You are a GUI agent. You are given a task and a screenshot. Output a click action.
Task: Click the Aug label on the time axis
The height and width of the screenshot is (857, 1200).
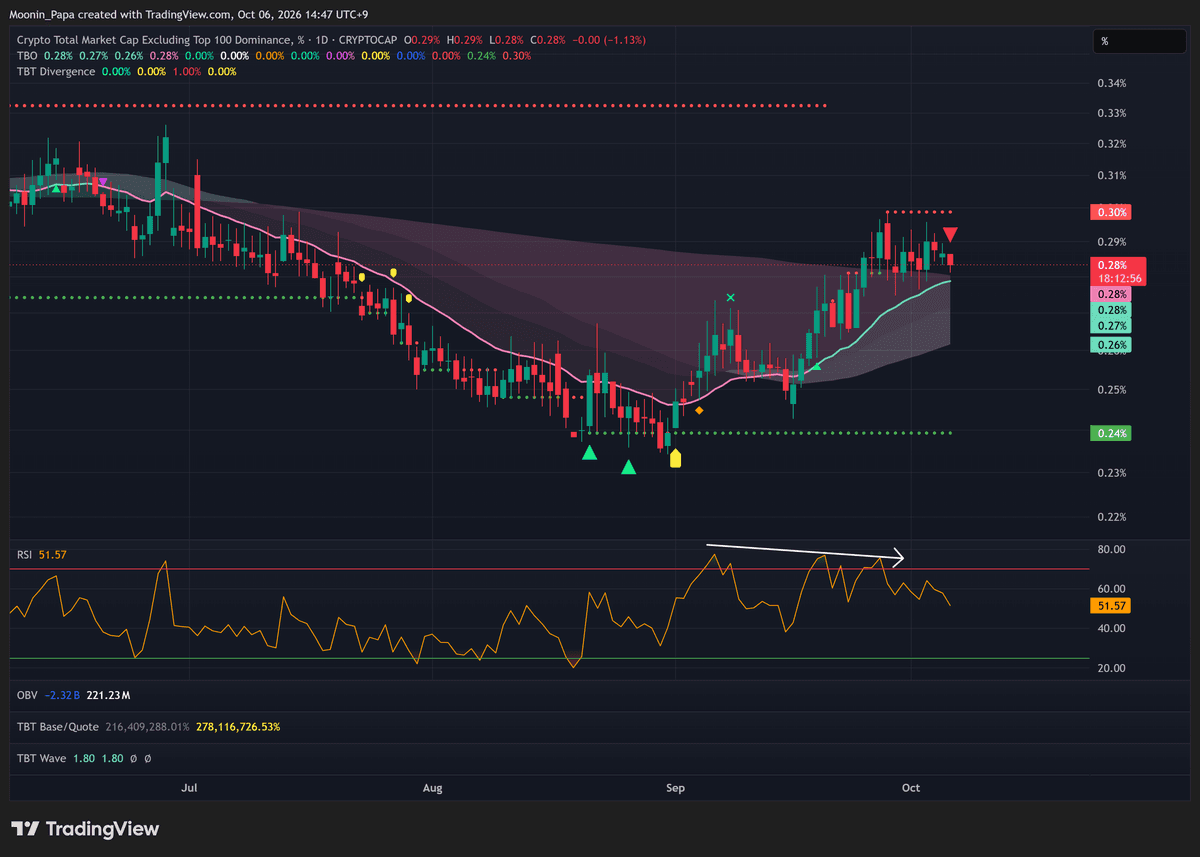point(432,788)
